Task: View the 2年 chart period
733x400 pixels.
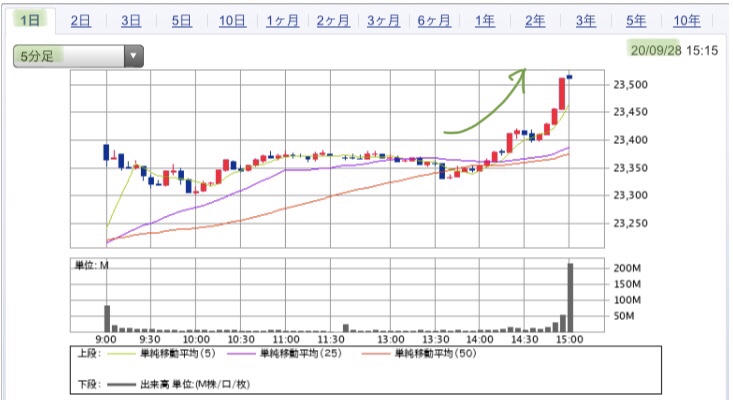Action: pyautogui.click(x=535, y=21)
